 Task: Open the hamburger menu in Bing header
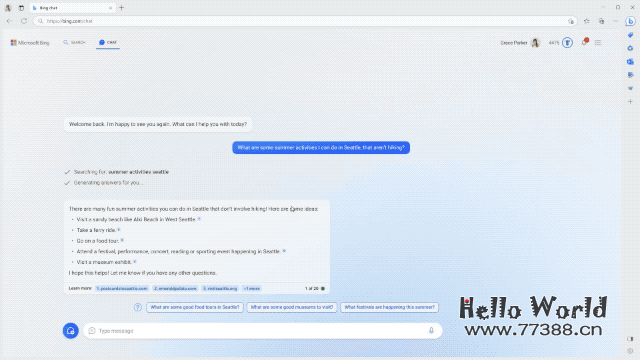coord(598,42)
